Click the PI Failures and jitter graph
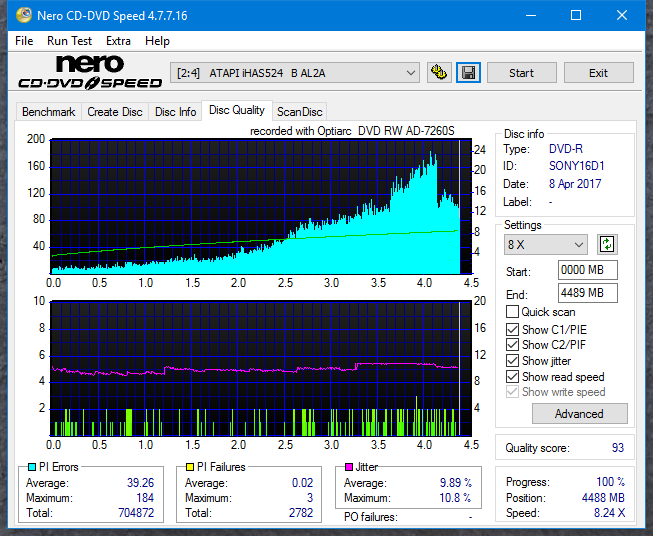Viewport: 653px width, 536px height. pyautogui.click(x=261, y=369)
